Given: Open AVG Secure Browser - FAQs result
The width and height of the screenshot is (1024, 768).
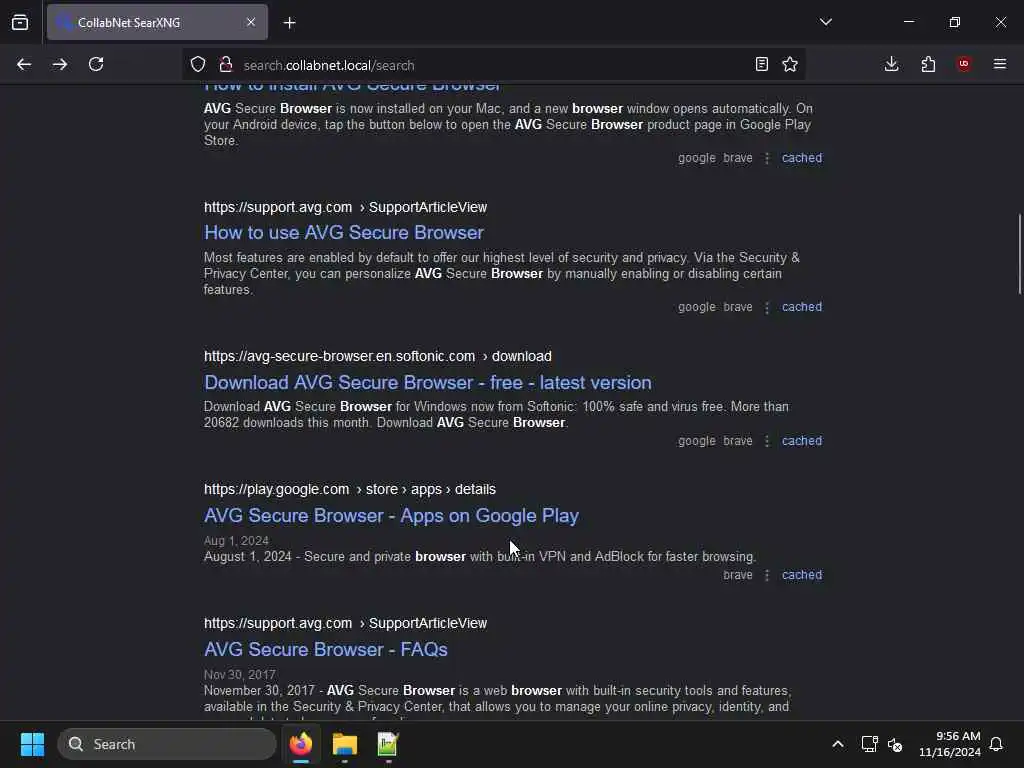Looking at the screenshot, I should pos(325,649).
